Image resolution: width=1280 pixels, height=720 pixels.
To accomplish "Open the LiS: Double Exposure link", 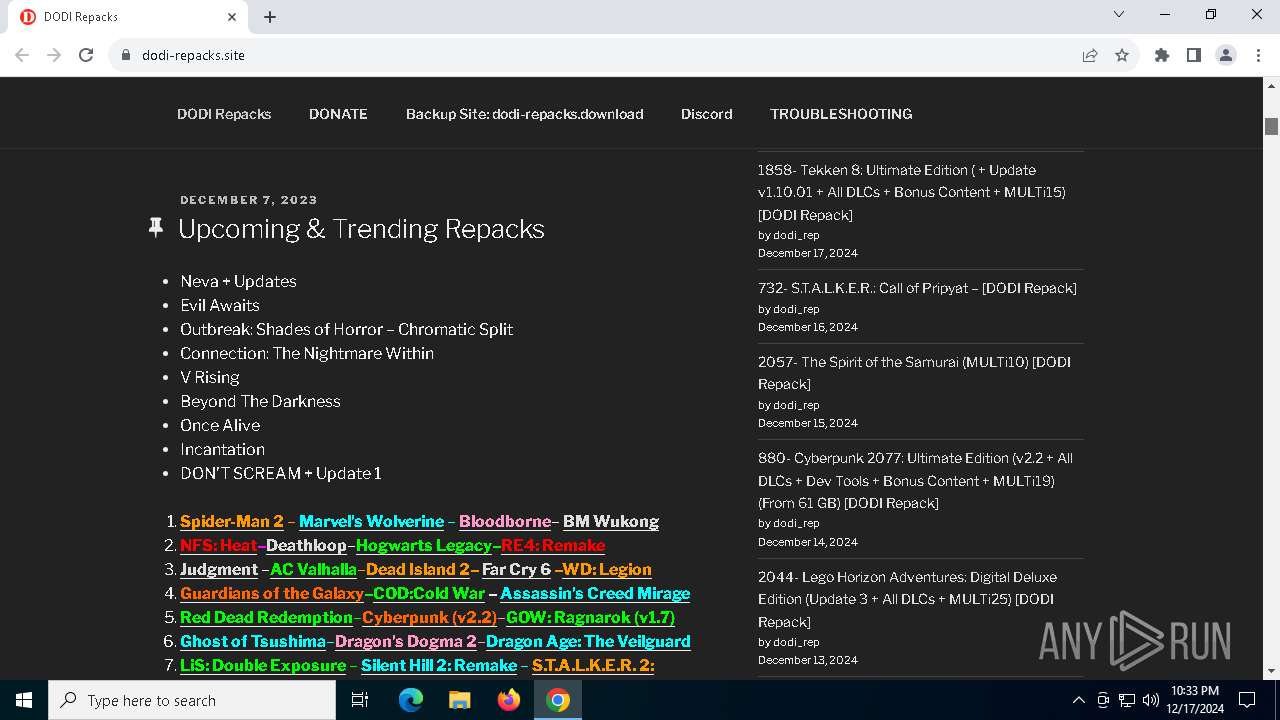I will 263,665.
